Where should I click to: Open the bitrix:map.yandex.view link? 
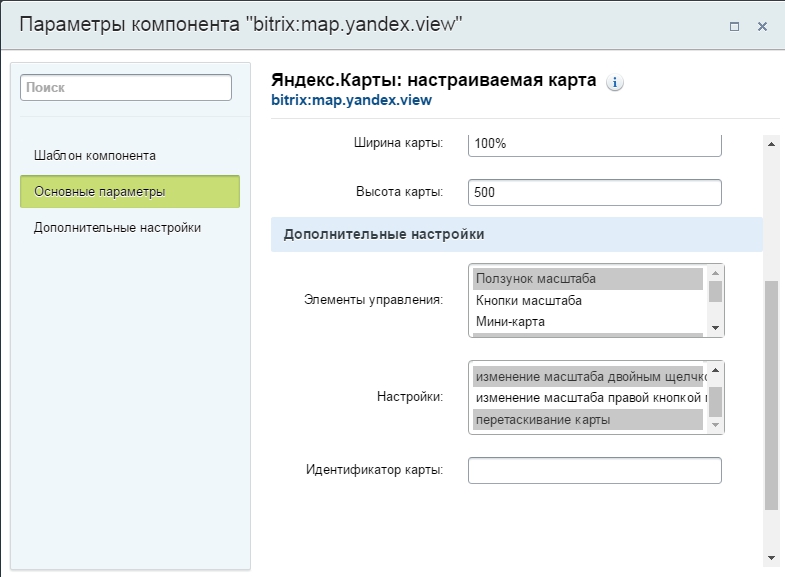click(351, 100)
